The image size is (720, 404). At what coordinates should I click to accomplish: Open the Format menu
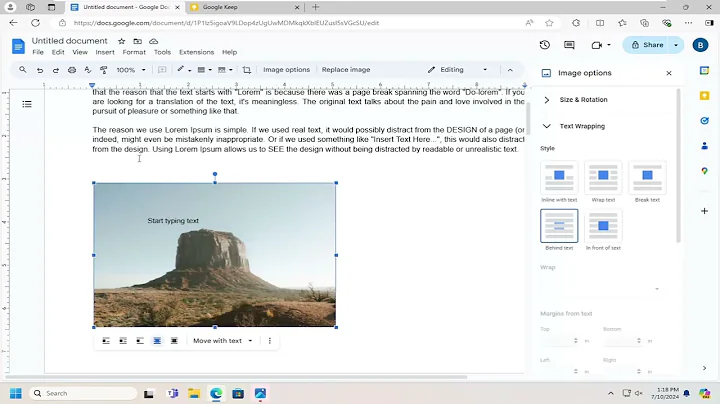click(134, 52)
